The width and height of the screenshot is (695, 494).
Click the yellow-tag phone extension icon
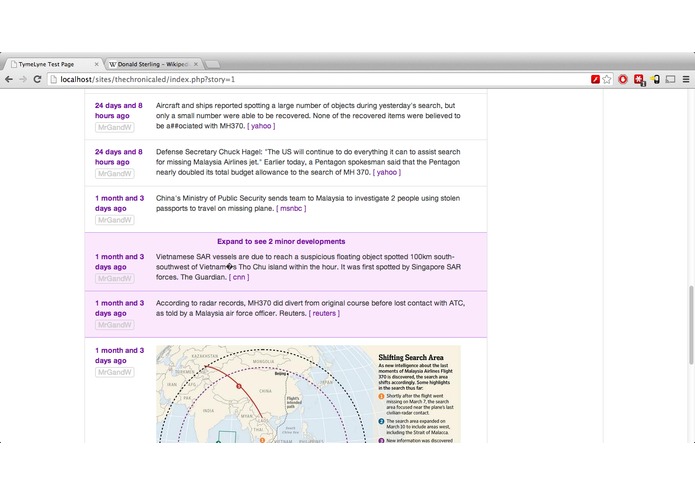(x=655, y=79)
